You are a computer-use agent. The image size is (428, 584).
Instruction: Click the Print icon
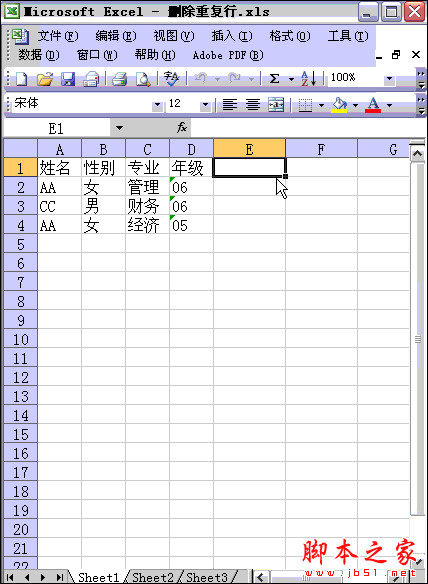click(x=119, y=79)
